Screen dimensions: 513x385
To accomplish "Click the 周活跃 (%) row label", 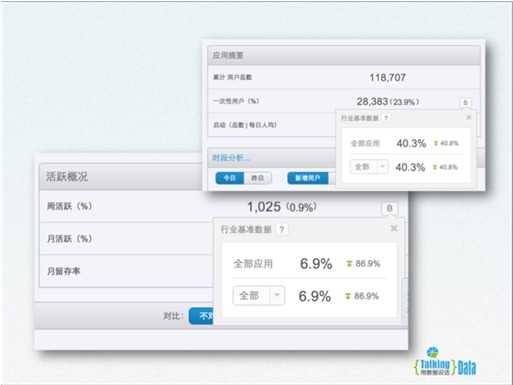I will [69, 206].
